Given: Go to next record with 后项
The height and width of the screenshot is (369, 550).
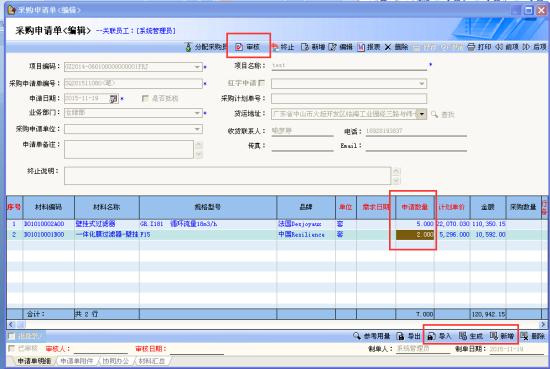Looking at the screenshot, I should (x=534, y=47).
